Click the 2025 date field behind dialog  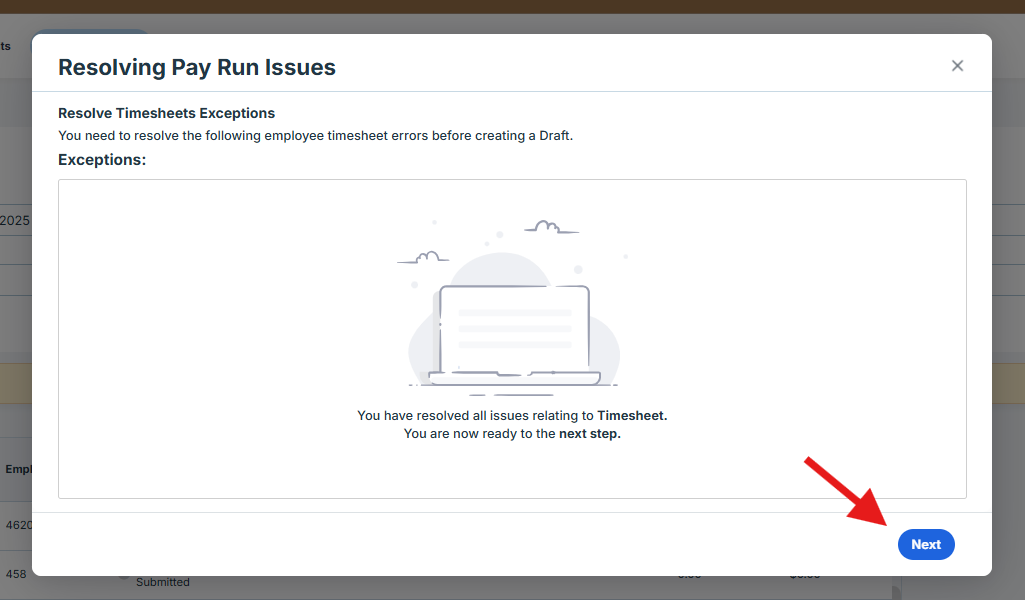(15, 220)
